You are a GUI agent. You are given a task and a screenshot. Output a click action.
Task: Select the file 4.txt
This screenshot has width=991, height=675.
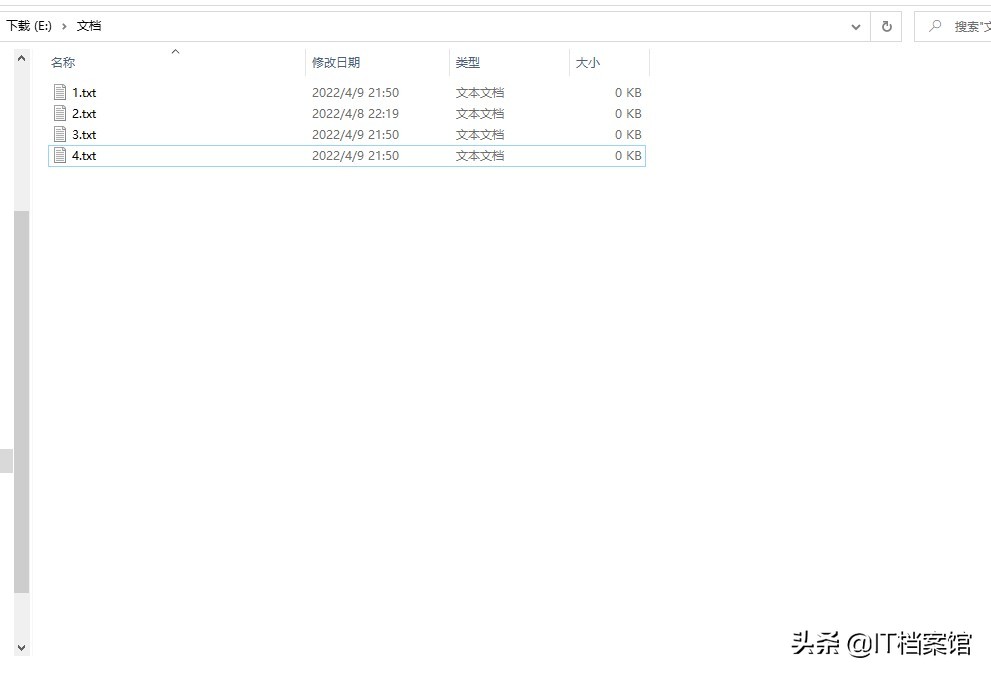(85, 155)
